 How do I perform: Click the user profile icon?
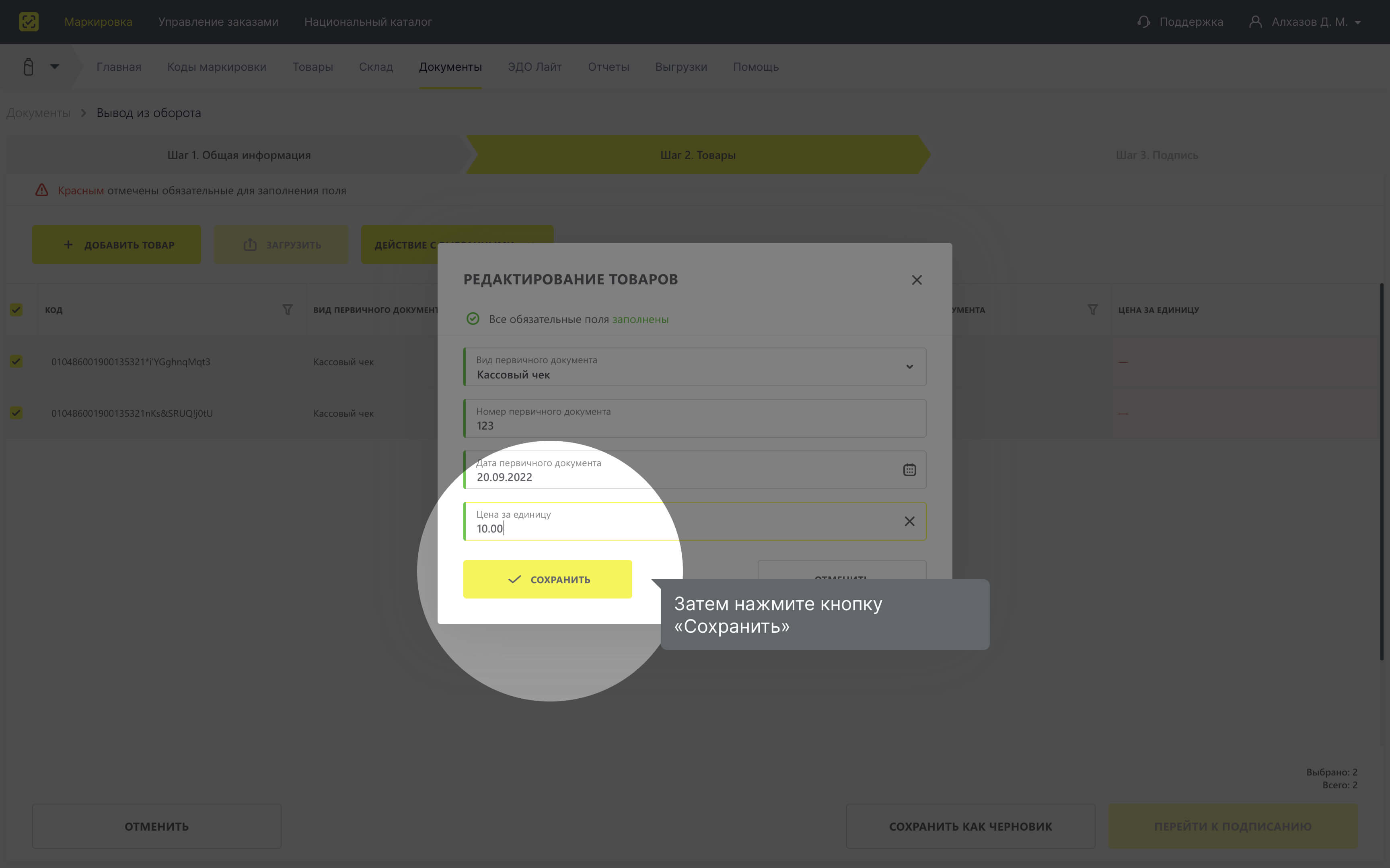click(1255, 22)
